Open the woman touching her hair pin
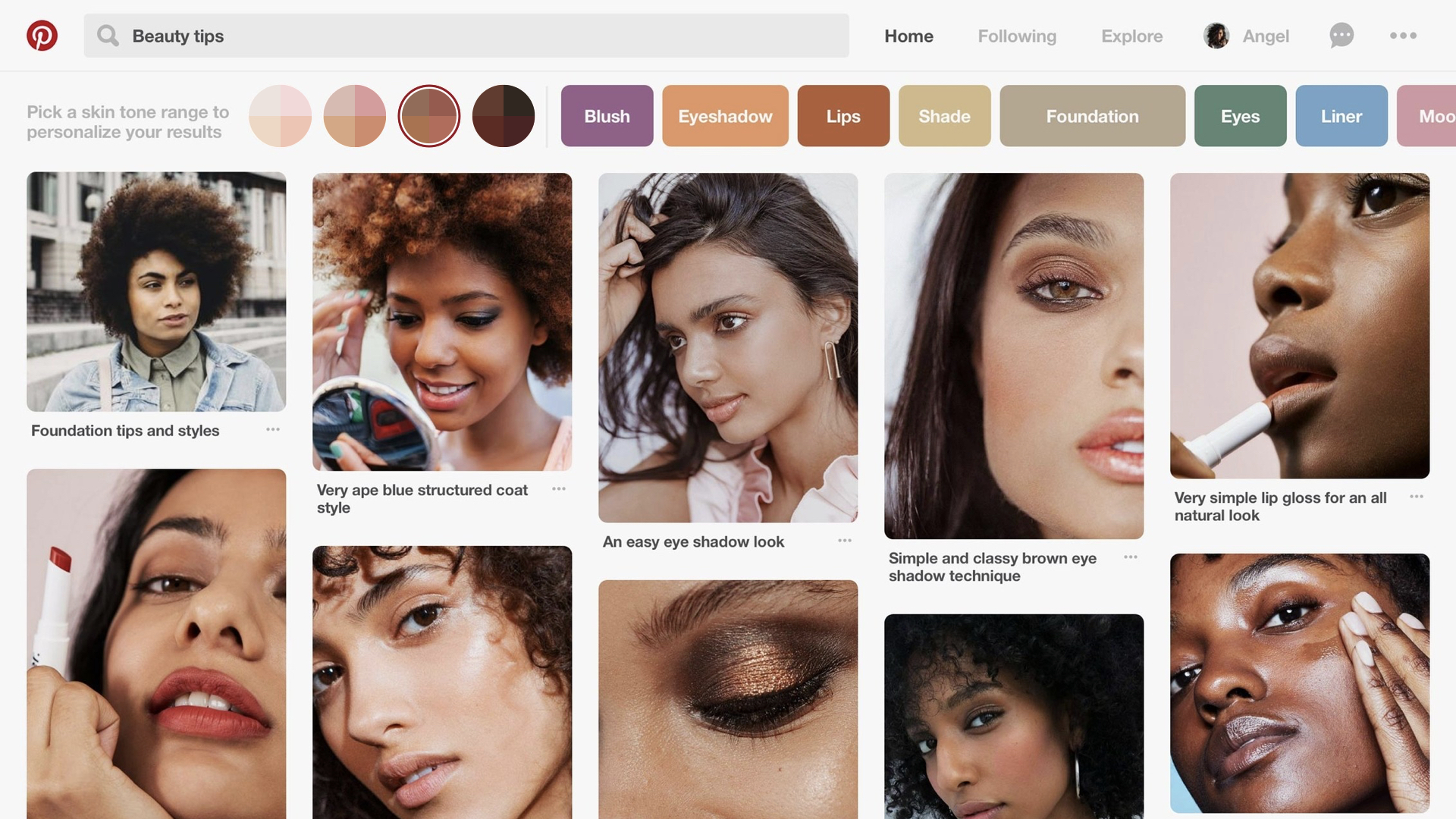 728,347
